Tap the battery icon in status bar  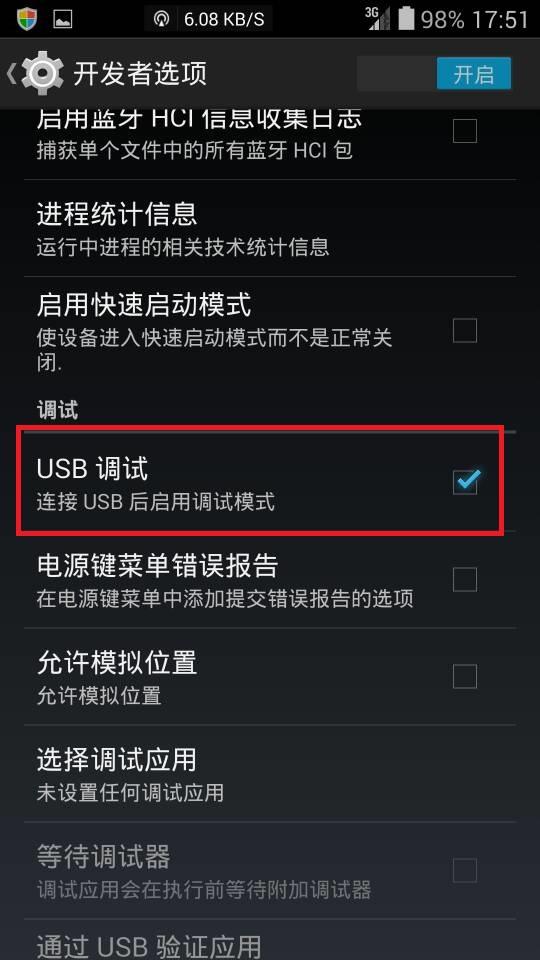point(406,18)
